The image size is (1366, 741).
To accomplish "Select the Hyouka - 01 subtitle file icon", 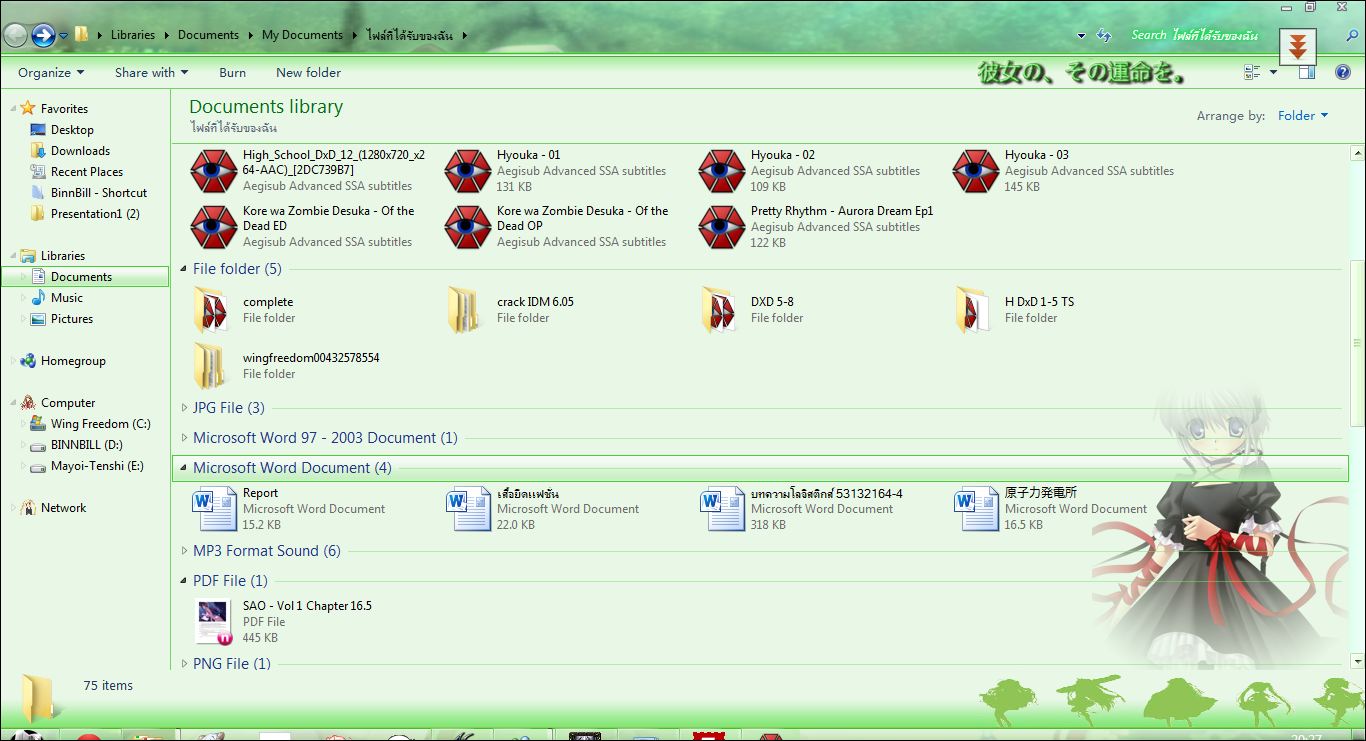I will click(468, 171).
